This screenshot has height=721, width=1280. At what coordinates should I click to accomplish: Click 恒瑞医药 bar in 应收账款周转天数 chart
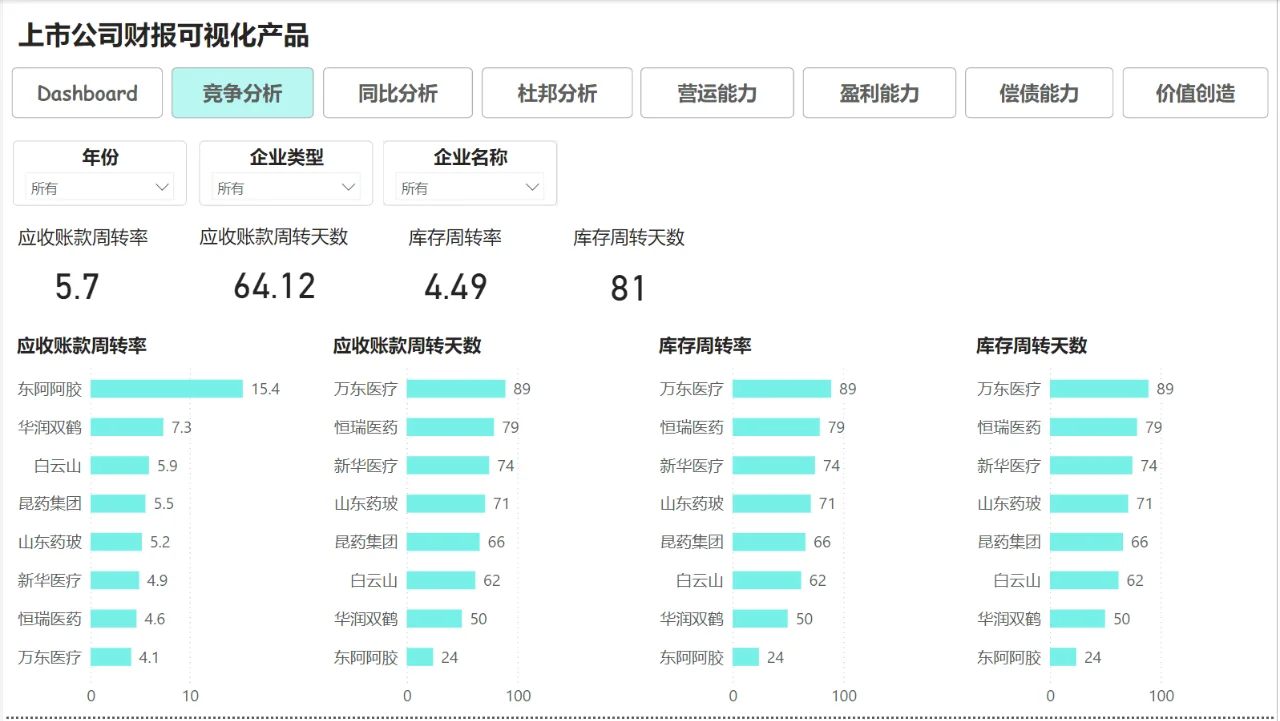[450, 427]
